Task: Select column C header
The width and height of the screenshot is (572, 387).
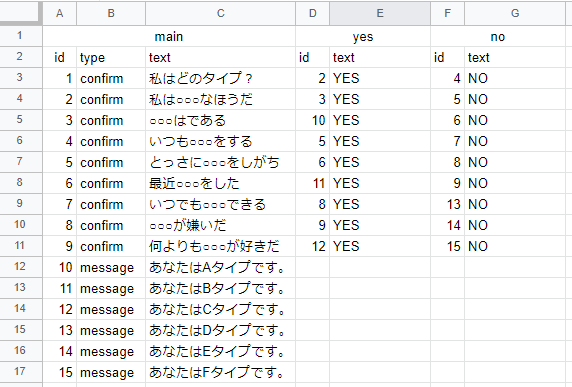Action: point(220,13)
